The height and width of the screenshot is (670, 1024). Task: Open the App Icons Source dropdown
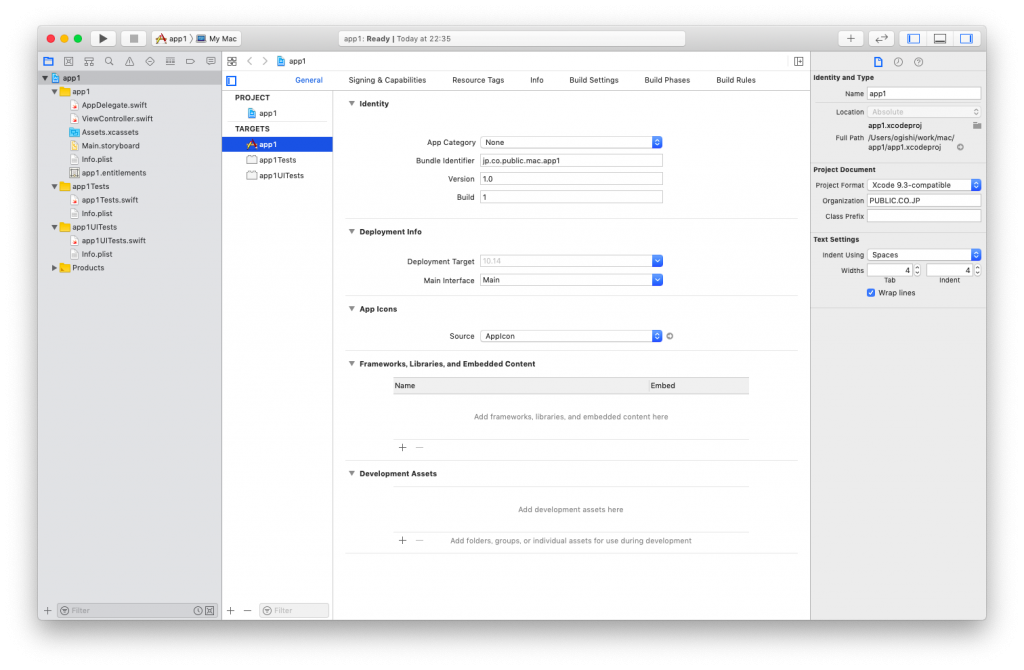coord(571,336)
